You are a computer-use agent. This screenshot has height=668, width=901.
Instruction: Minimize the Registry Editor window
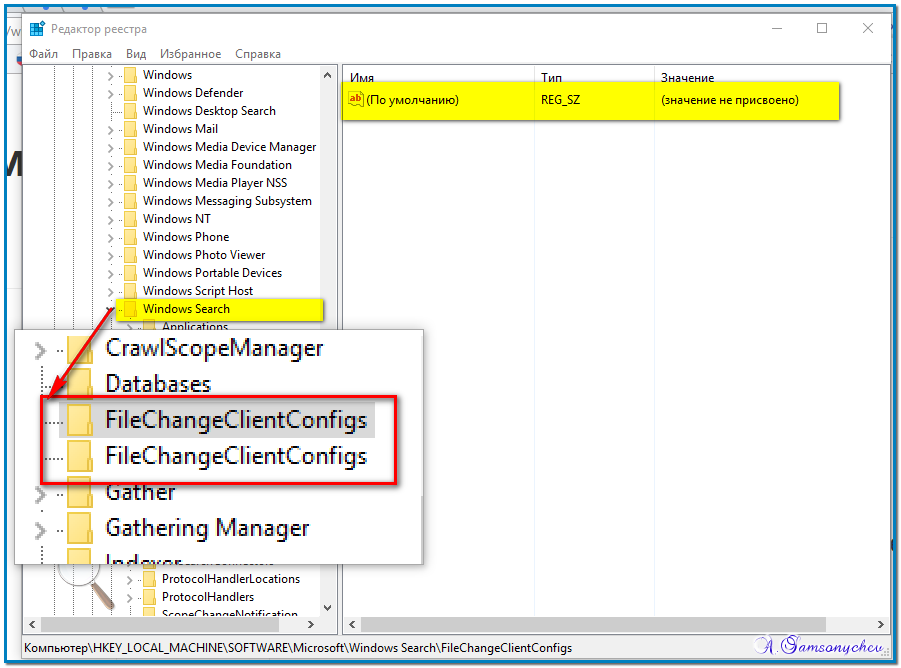tap(777, 28)
